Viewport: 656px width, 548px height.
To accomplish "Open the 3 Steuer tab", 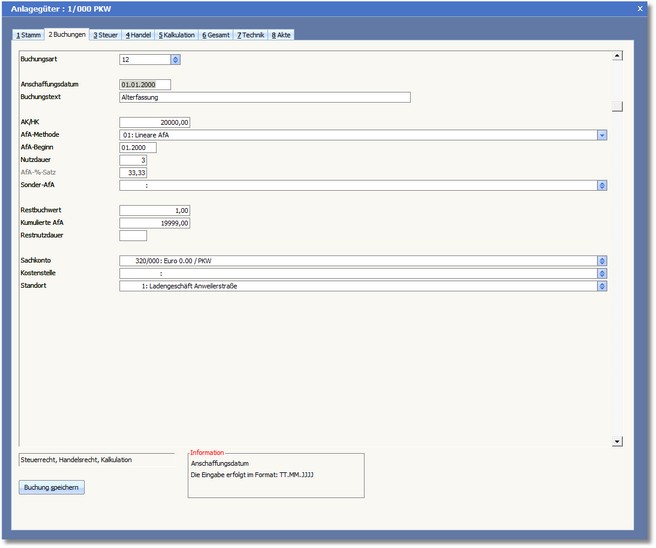I will click(105, 35).
